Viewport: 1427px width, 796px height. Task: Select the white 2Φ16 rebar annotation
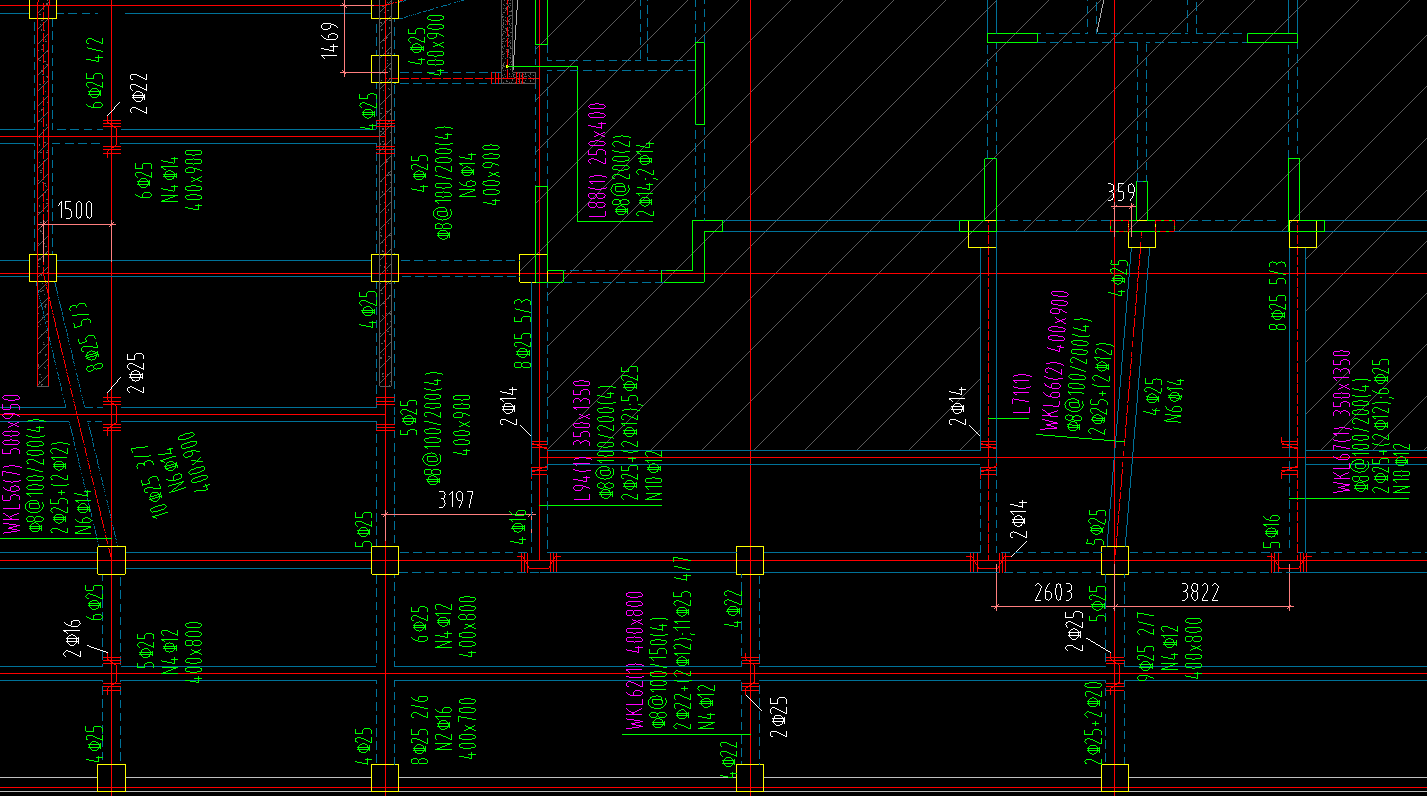[73, 639]
